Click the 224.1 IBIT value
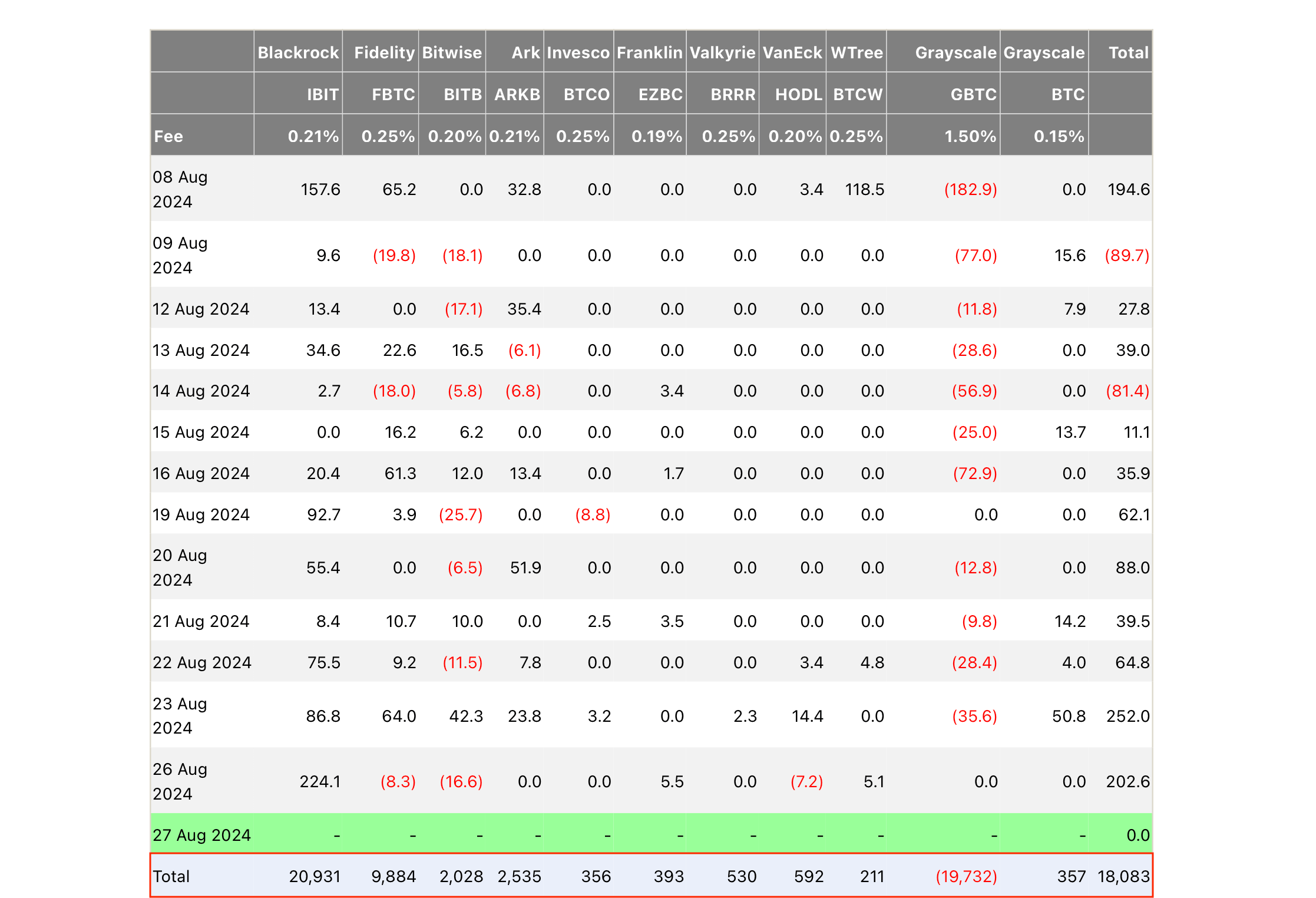The width and height of the screenshot is (1316, 898). point(320,781)
